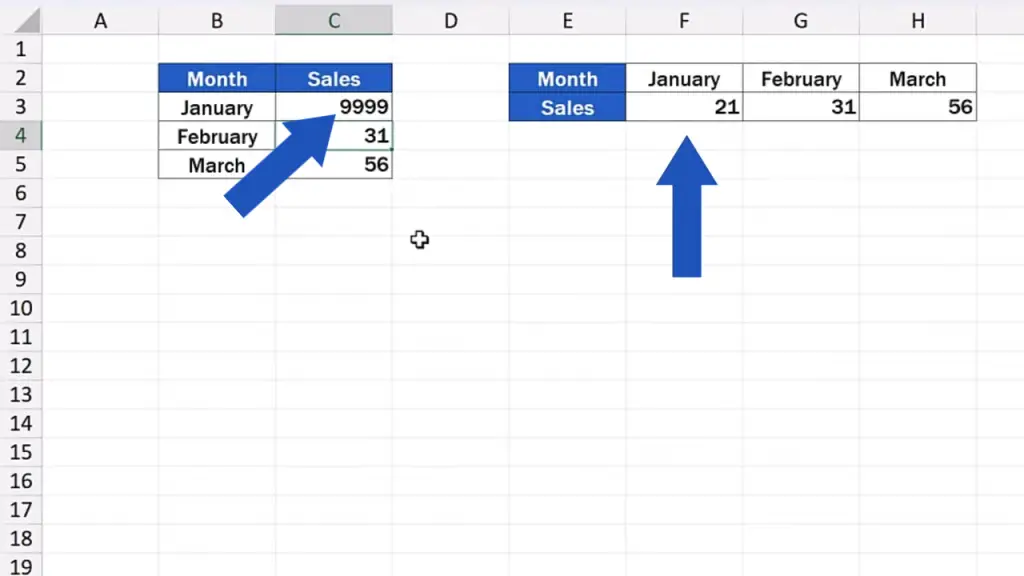Select row 4 header

coord(21,135)
